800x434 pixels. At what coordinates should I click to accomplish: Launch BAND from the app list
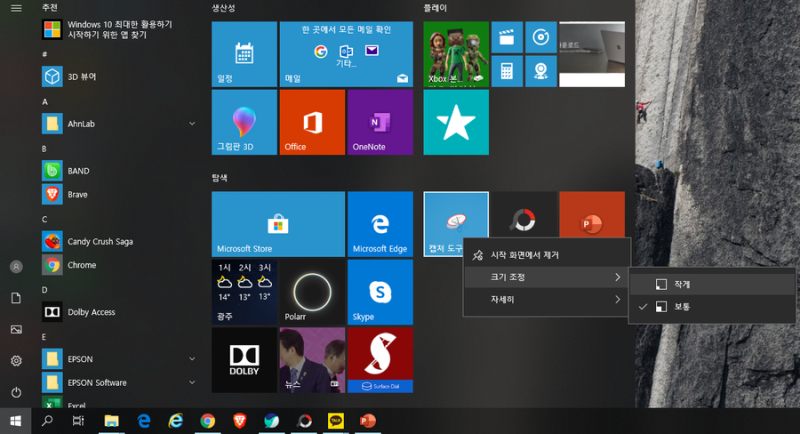(x=118, y=171)
